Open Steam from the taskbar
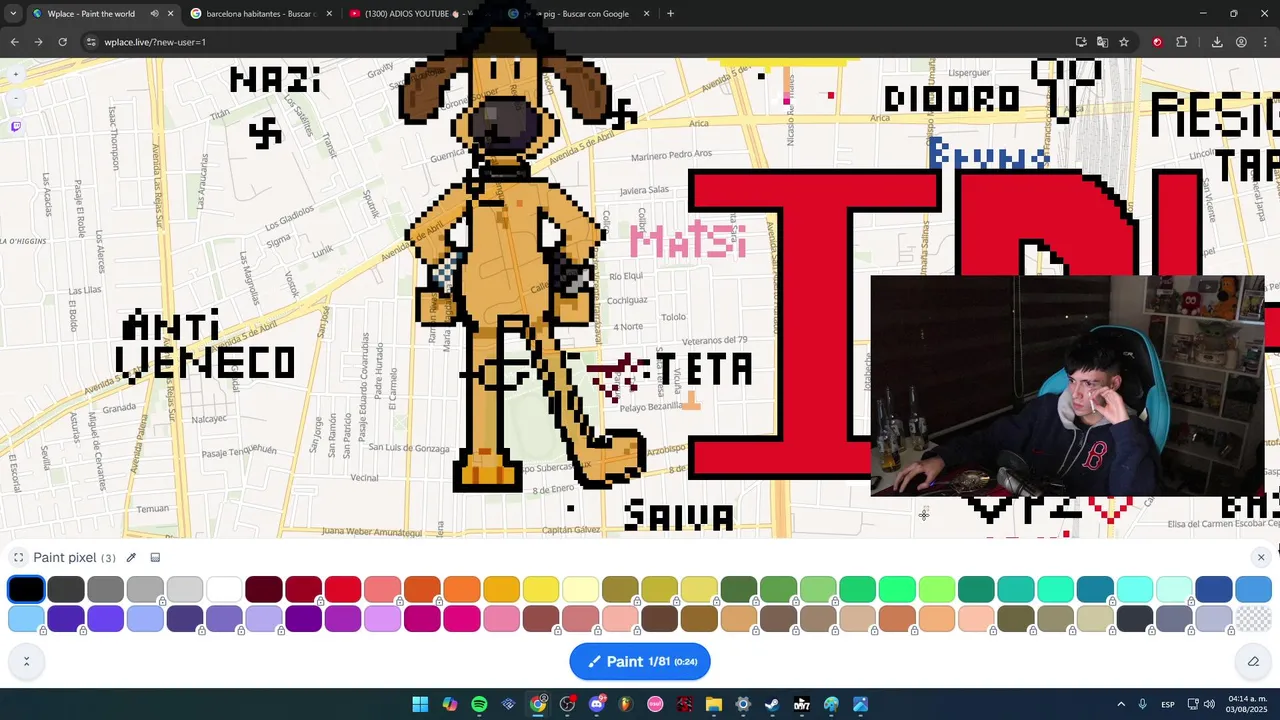 [x=772, y=704]
